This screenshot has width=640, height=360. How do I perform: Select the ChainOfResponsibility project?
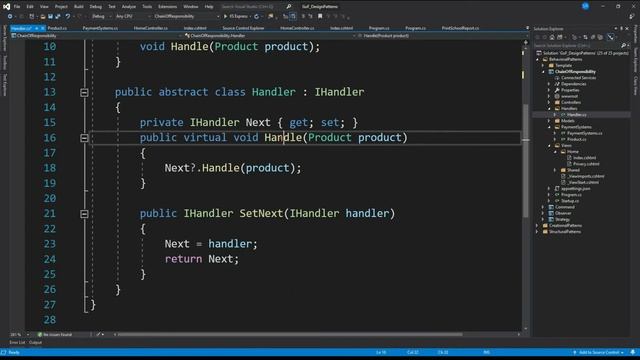pyautogui.click(x=575, y=72)
